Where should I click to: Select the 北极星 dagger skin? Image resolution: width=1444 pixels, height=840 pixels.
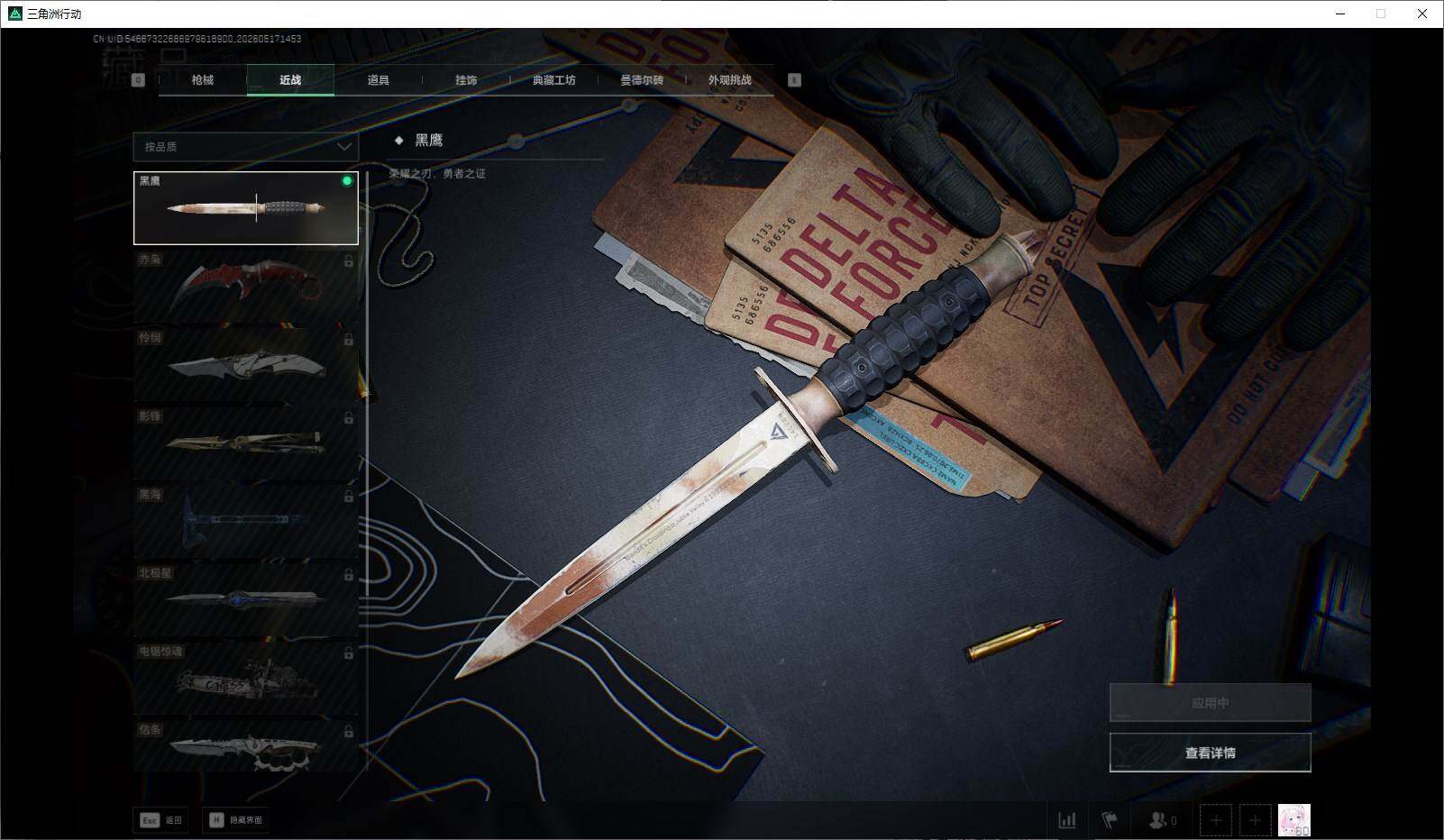click(x=246, y=599)
